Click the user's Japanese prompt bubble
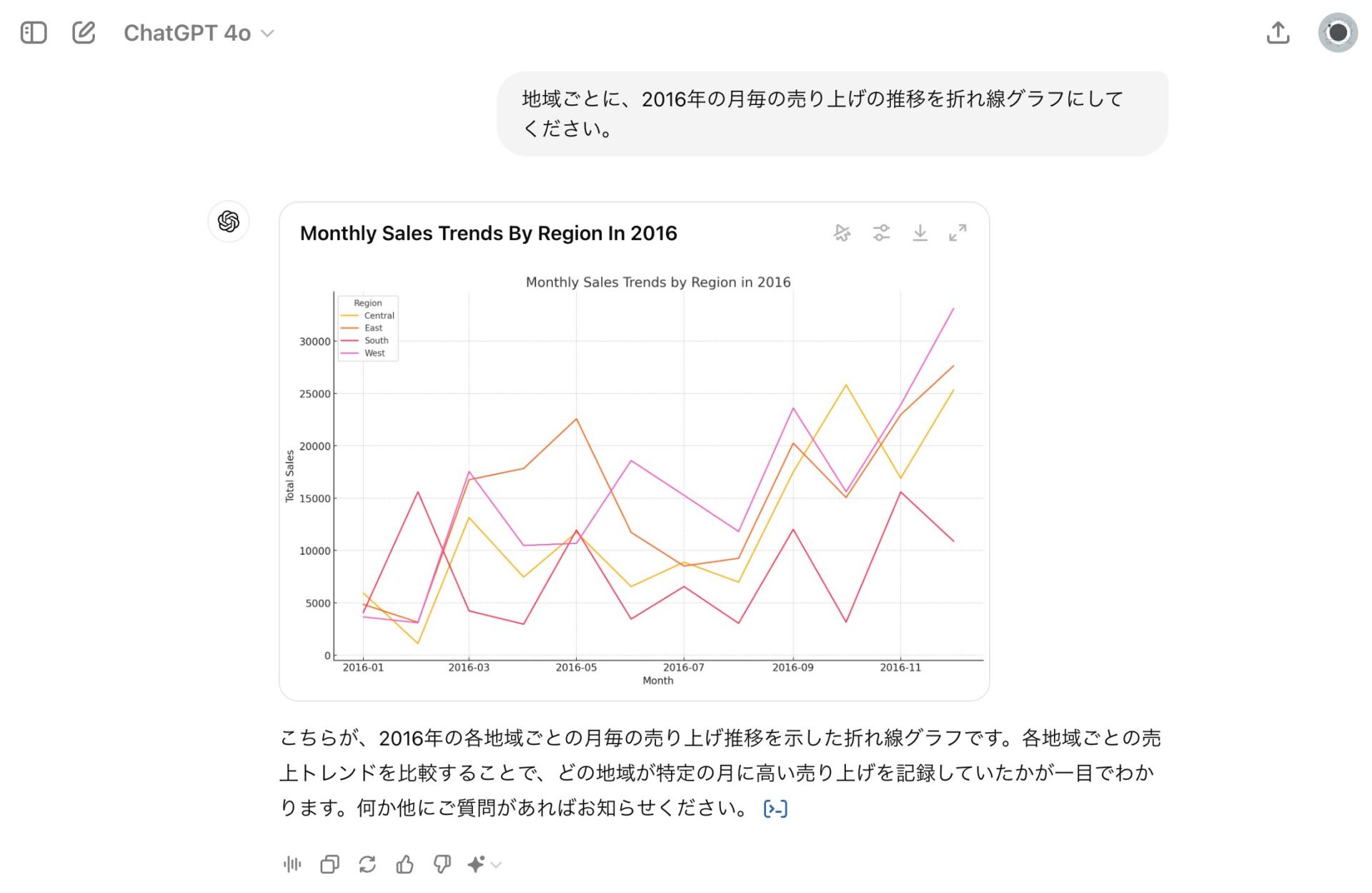Viewport: 1372px width, 893px height. pyautogui.click(x=832, y=114)
